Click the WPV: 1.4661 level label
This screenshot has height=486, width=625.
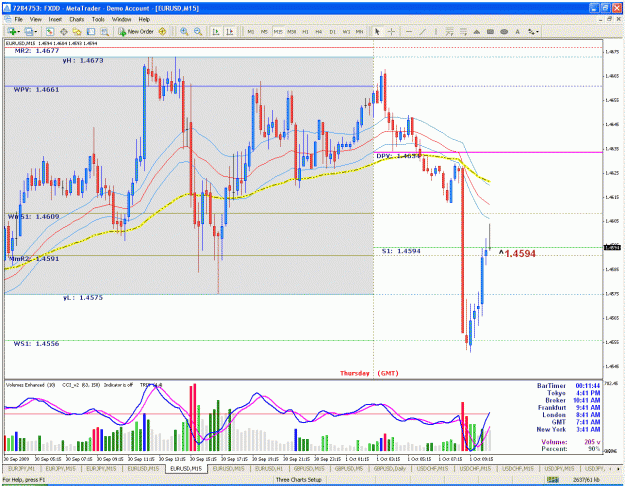(x=36, y=90)
